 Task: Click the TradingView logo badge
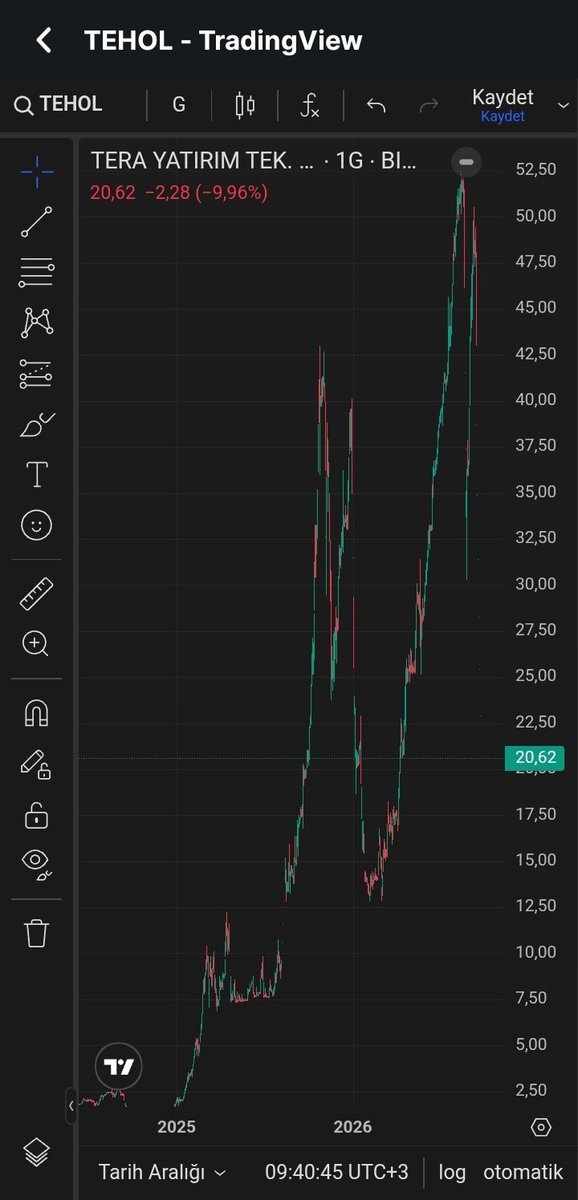coord(119,1065)
